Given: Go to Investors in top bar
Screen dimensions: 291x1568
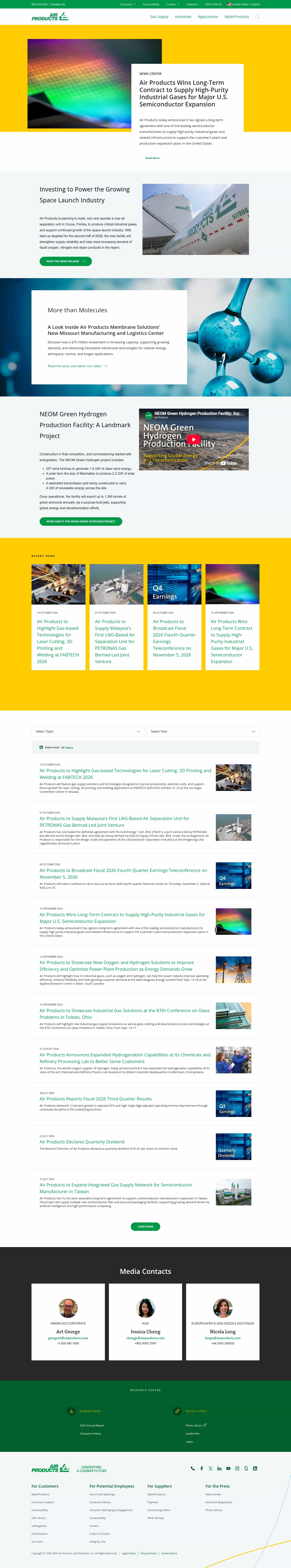Looking at the screenshot, I should (192, 4).
